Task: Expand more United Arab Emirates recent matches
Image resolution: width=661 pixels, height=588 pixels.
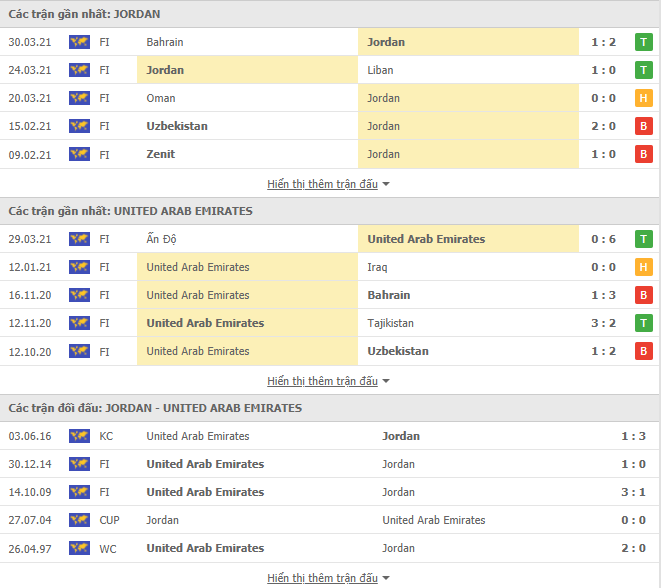Action: point(328,381)
